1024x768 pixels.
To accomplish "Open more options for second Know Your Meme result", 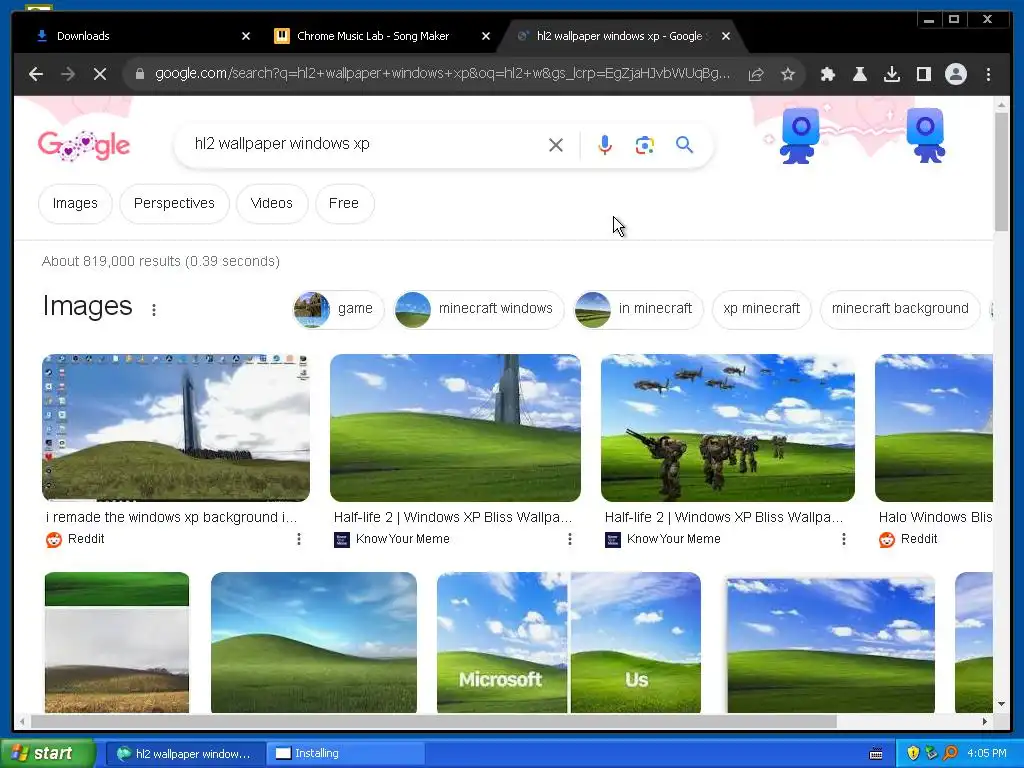I will [x=843, y=539].
